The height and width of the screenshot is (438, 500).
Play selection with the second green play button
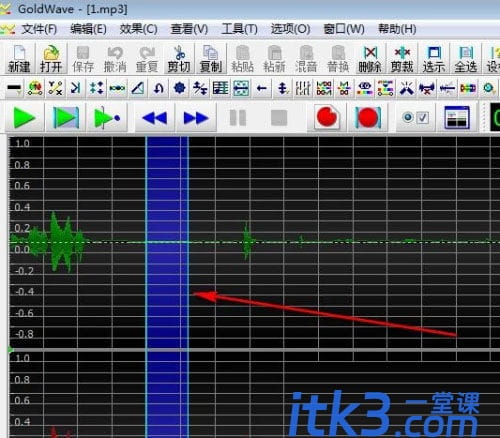point(66,118)
